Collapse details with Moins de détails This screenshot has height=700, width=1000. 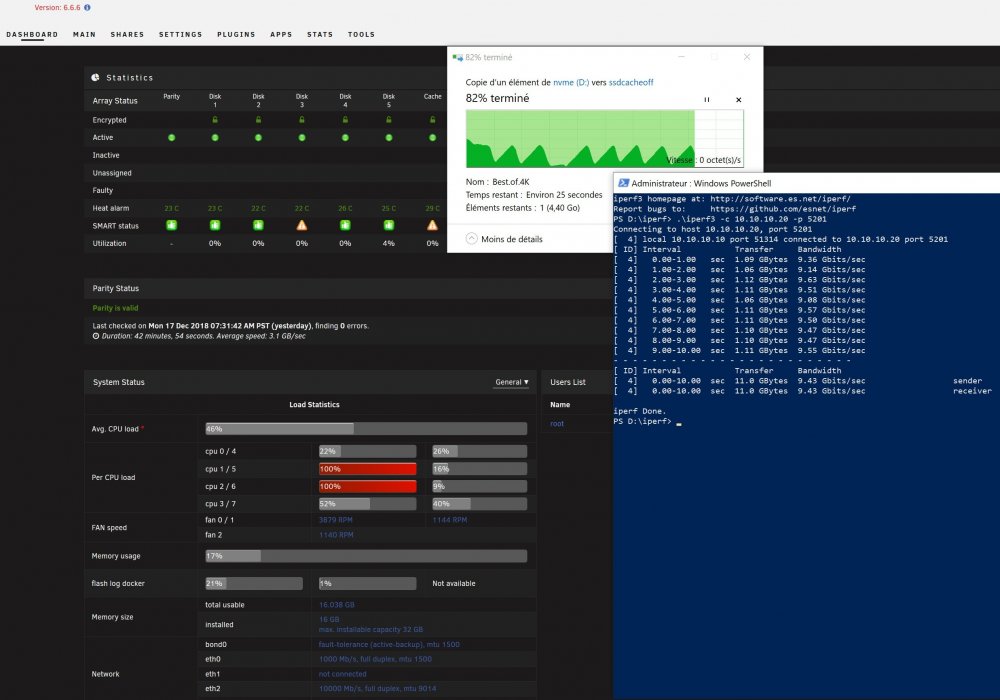click(504, 239)
